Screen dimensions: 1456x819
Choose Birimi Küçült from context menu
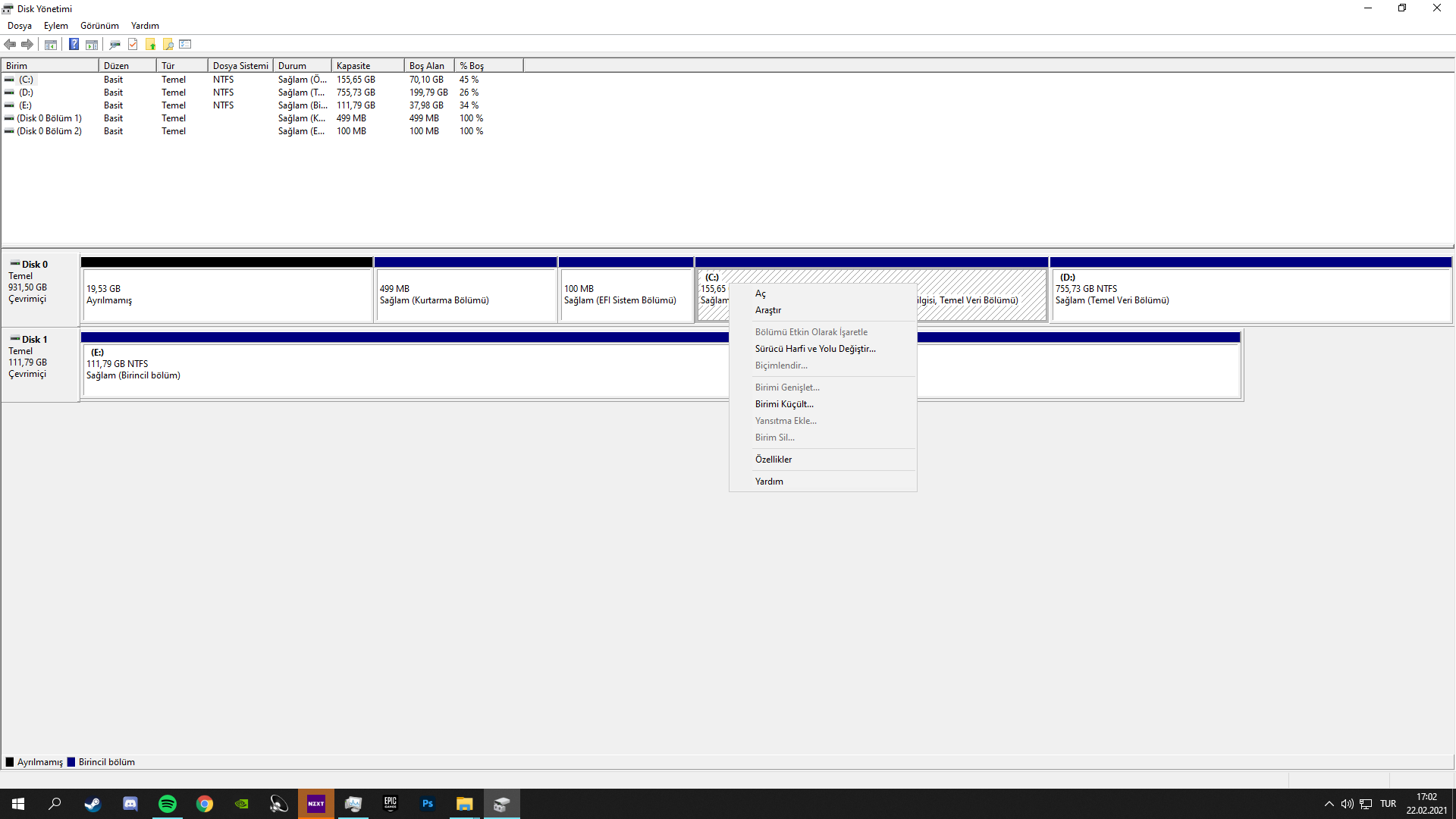pyautogui.click(x=784, y=404)
